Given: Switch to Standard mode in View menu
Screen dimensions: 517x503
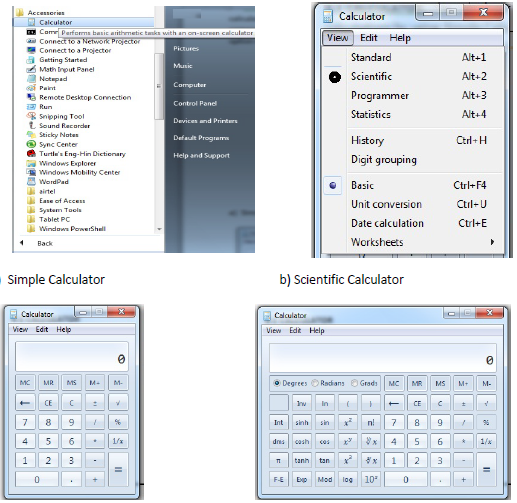Looking at the screenshot, I should [413, 58].
